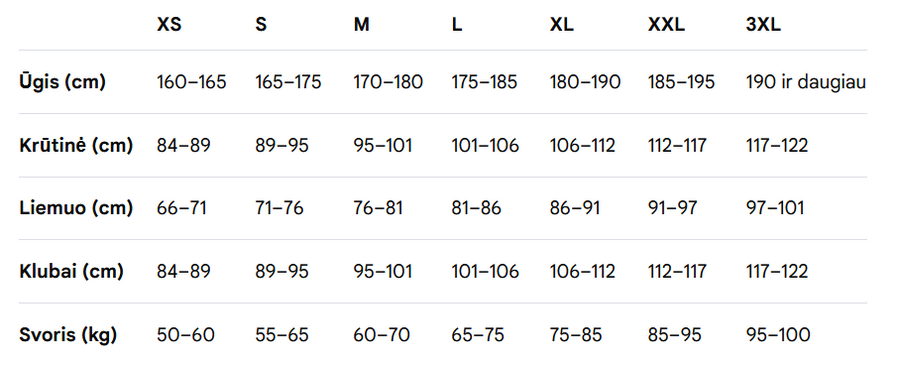Select the 95–100 weight cell
This screenshot has height=366, width=900.
coord(778,334)
